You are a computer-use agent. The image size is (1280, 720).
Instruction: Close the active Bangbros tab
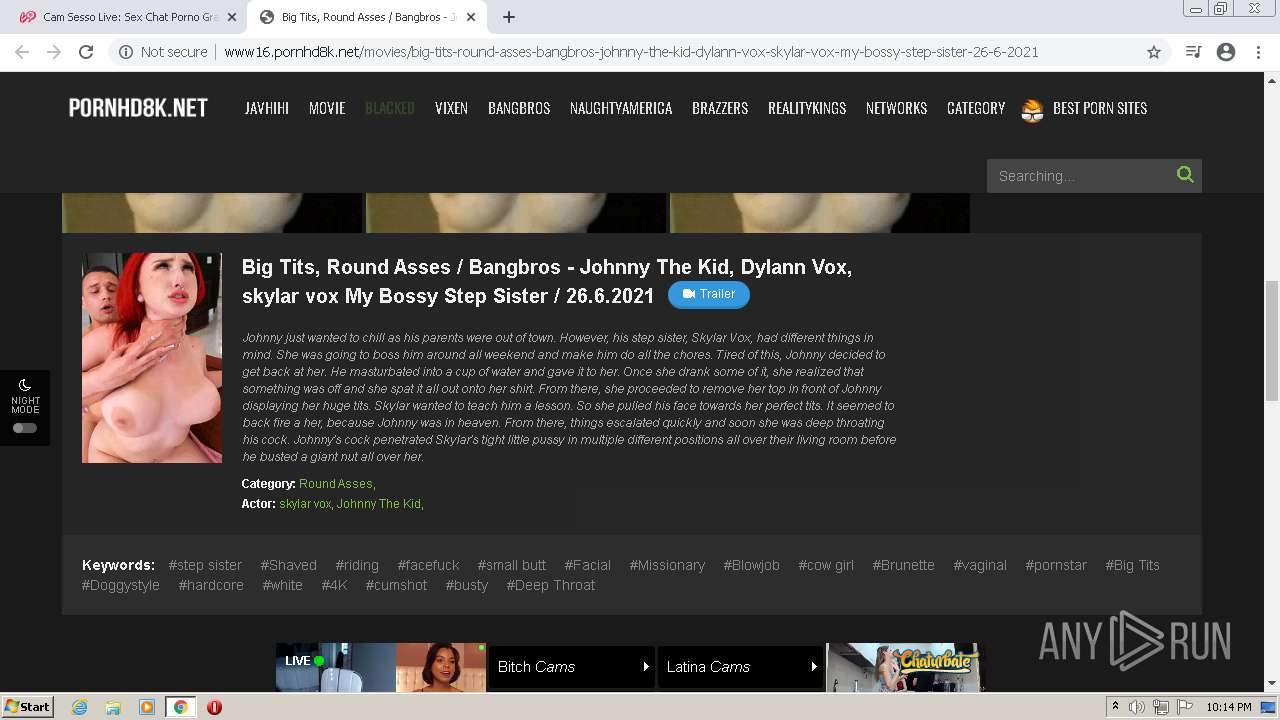(x=471, y=17)
